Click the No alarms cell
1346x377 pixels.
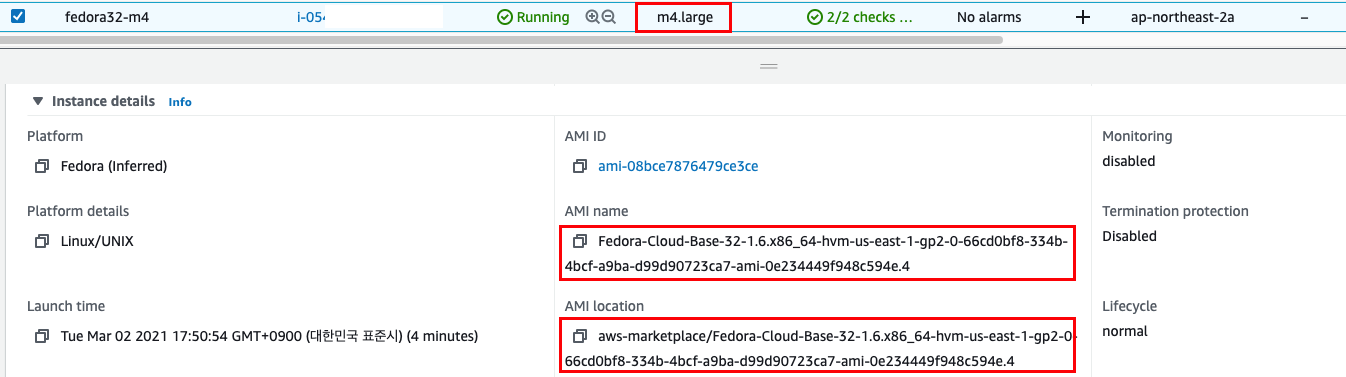988,17
